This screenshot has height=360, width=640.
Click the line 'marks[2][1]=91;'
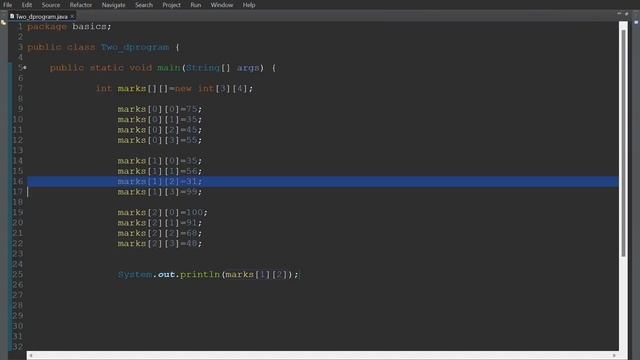tap(160, 223)
